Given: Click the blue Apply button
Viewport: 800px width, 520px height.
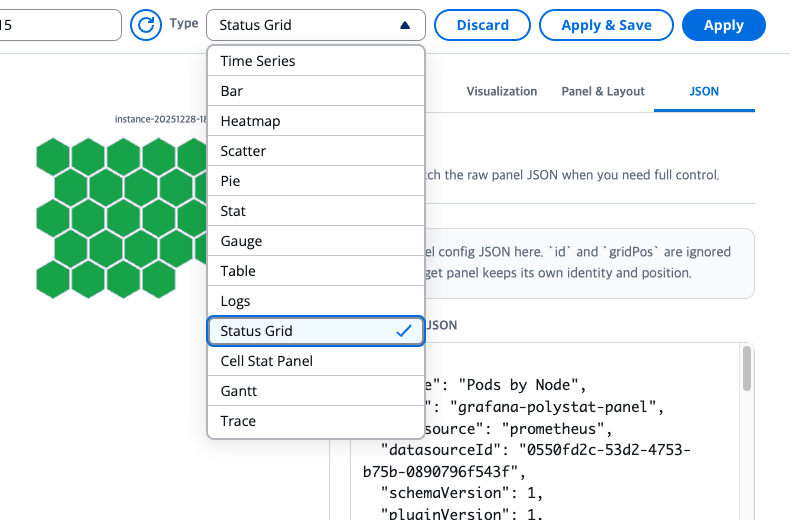Looking at the screenshot, I should click(723, 25).
